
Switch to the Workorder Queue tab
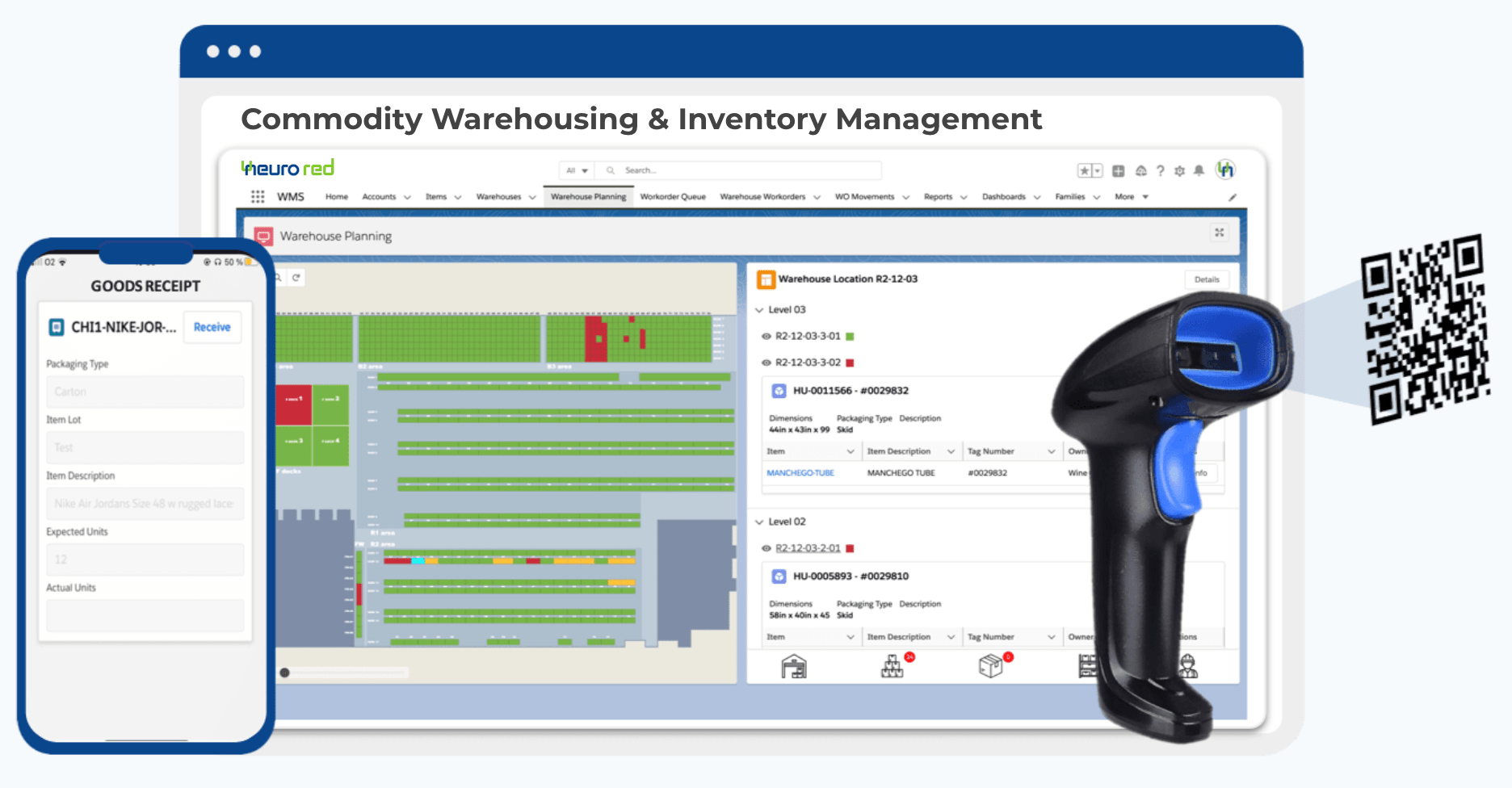point(673,197)
